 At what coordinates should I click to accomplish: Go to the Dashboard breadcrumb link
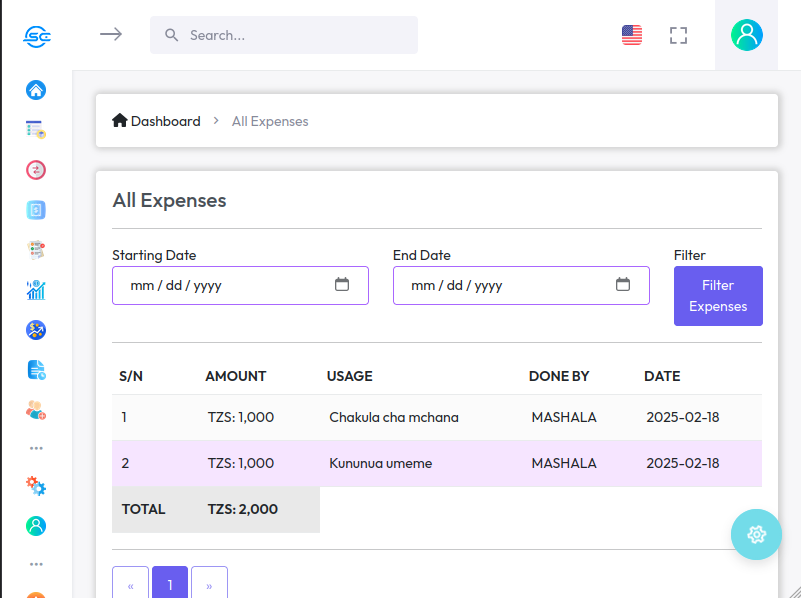pos(156,121)
